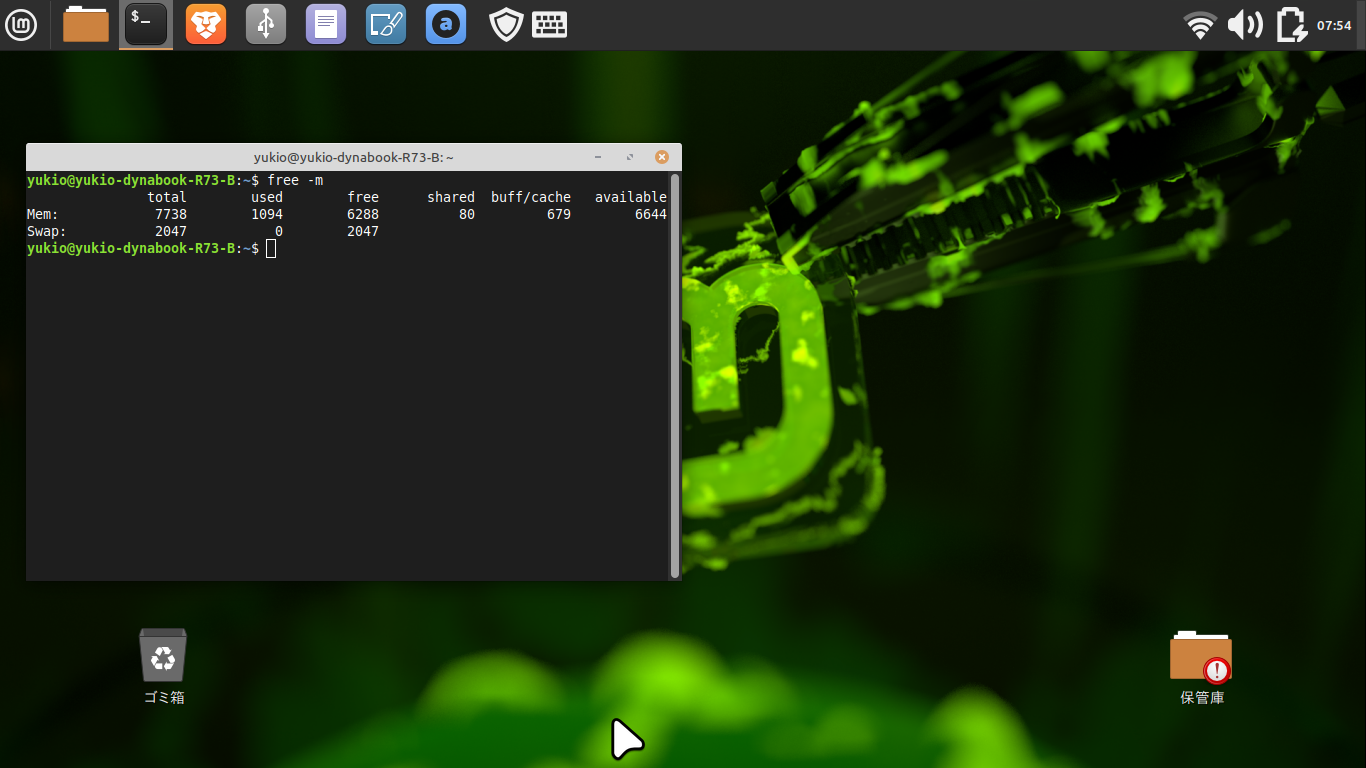Close the terminal window
The width and height of the screenshot is (1366, 768).
click(x=661, y=157)
